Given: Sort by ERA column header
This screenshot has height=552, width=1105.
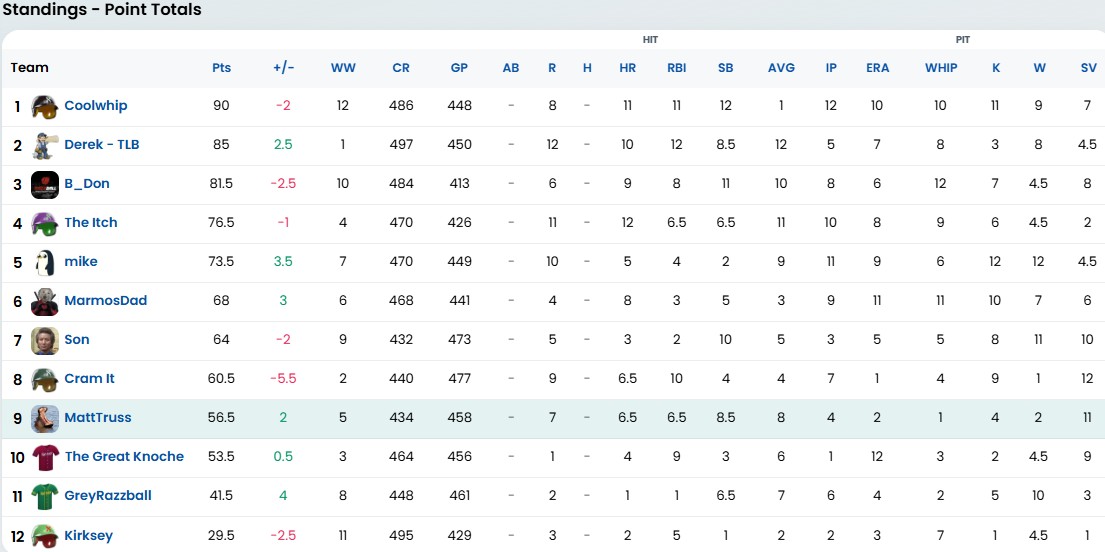Looking at the screenshot, I should pyautogui.click(x=877, y=68).
